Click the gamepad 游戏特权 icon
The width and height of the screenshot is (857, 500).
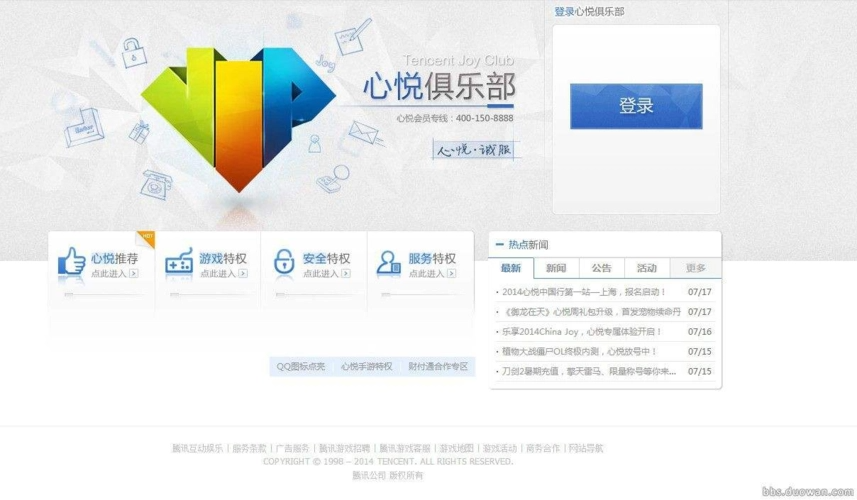(179, 262)
